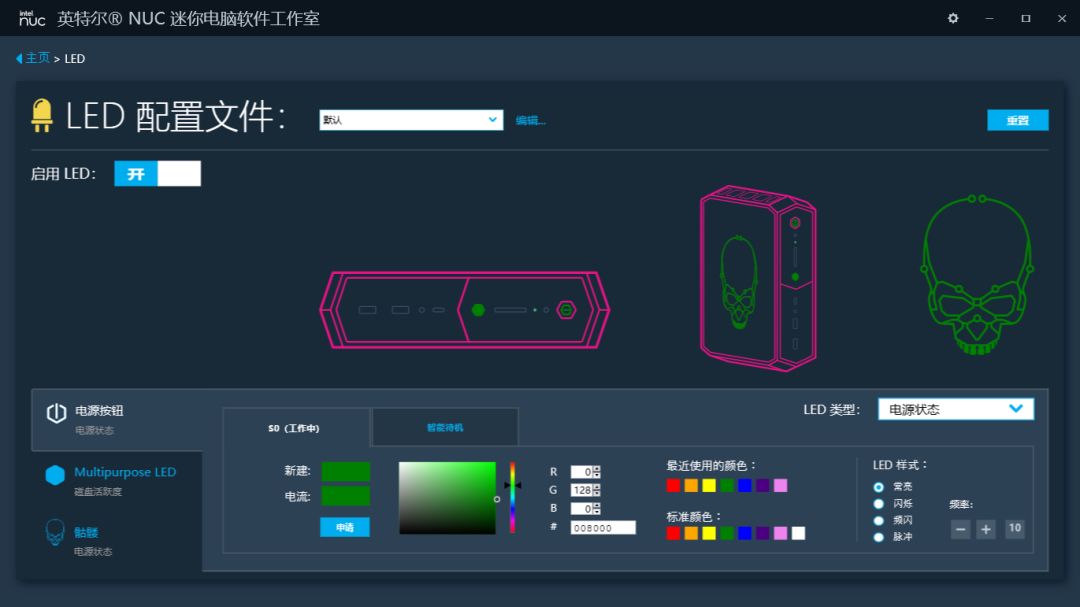Pick white from 标准颜色

click(798, 533)
